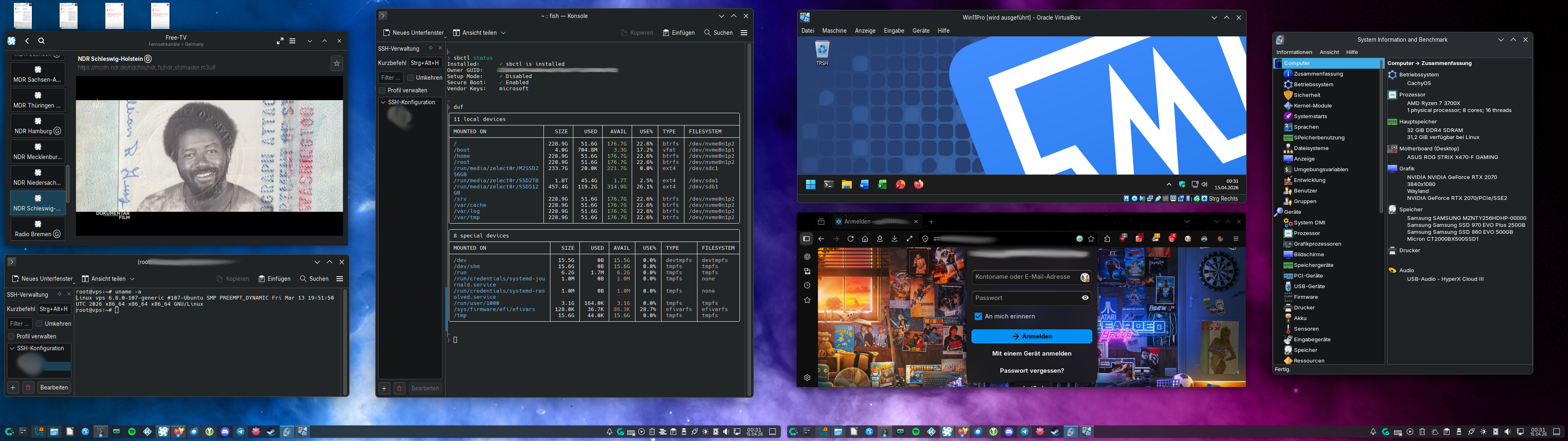Open Telegram from the left monitor taskbar
This screenshot has width=1568, height=441.
point(241,432)
